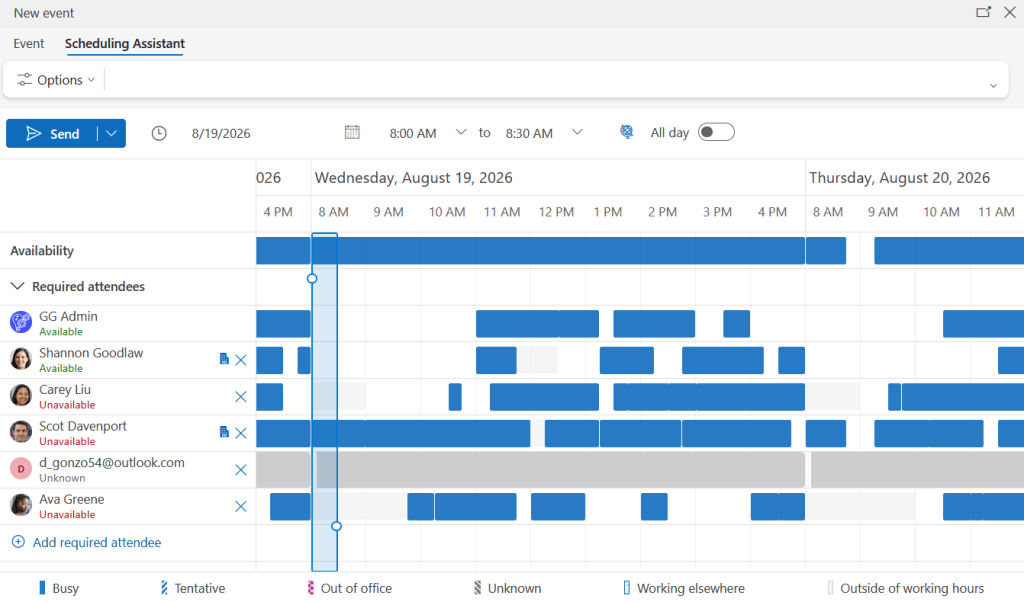Select the Scheduling Assistant tab
The width and height of the screenshot is (1024, 602).
(x=125, y=43)
